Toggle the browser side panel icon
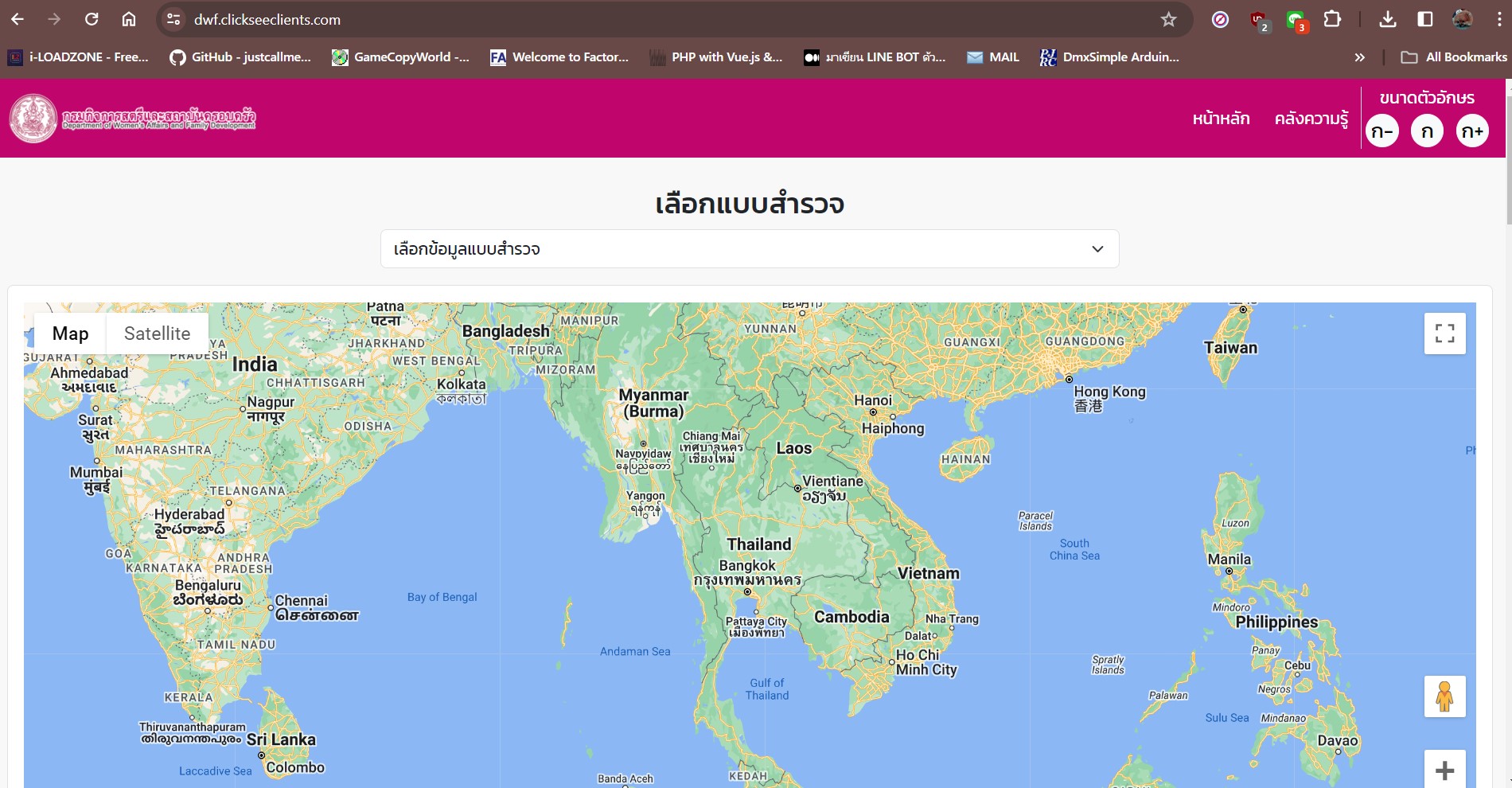Image resolution: width=1512 pixels, height=788 pixels. [1425, 19]
